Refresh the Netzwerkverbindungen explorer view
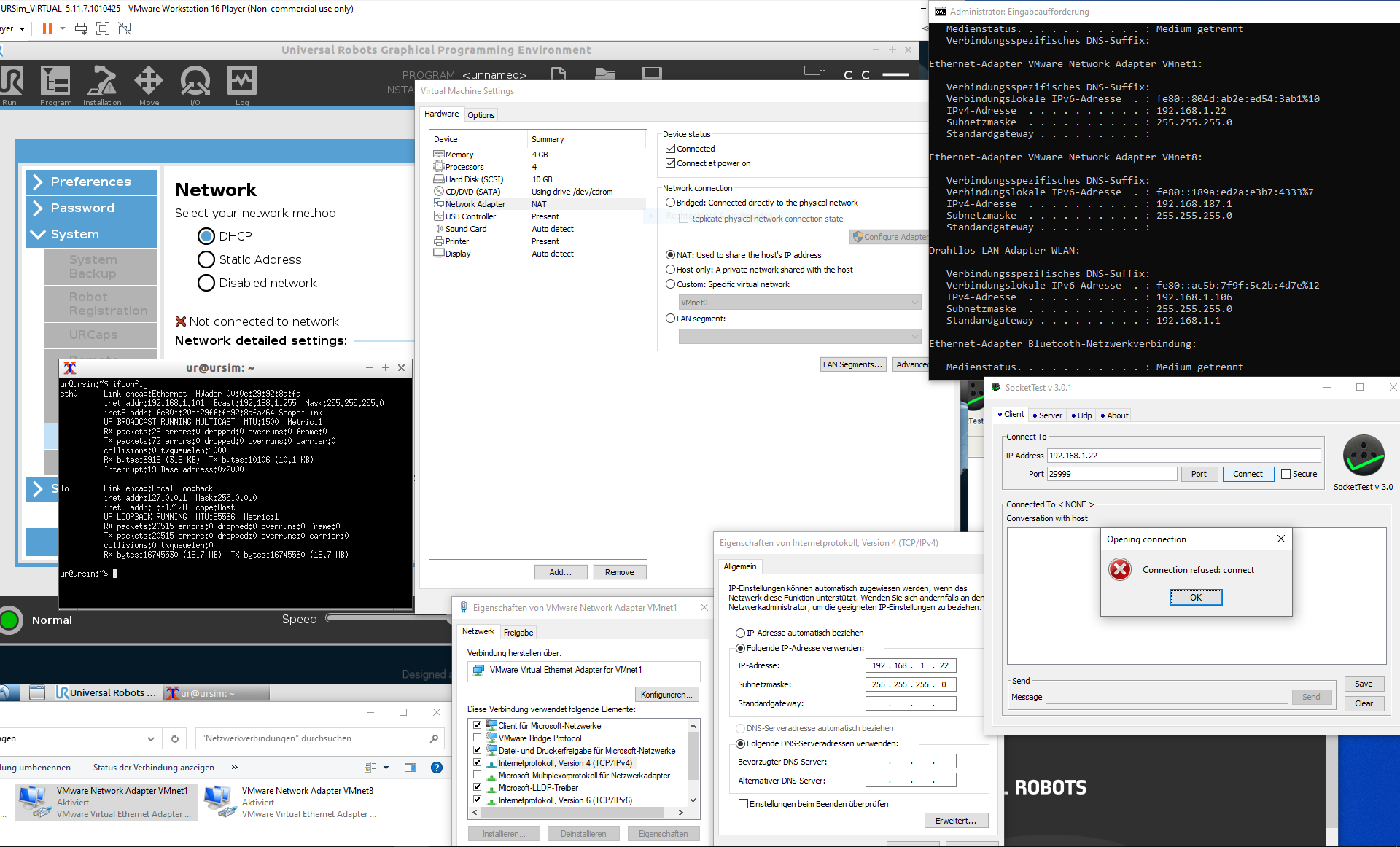The height and width of the screenshot is (847, 1400). [x=175, y=738]
